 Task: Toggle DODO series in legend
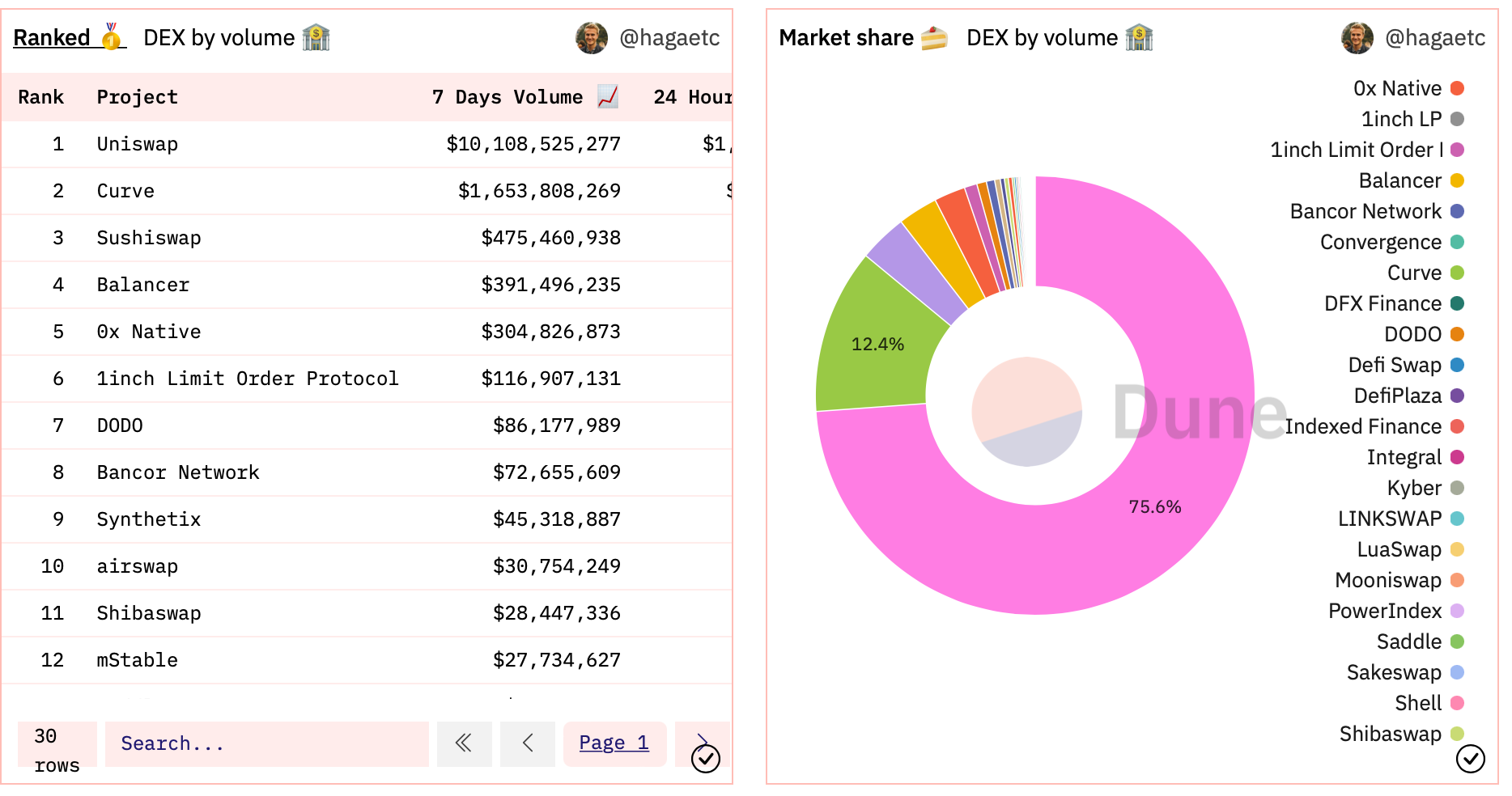[x=1424, y=334]
